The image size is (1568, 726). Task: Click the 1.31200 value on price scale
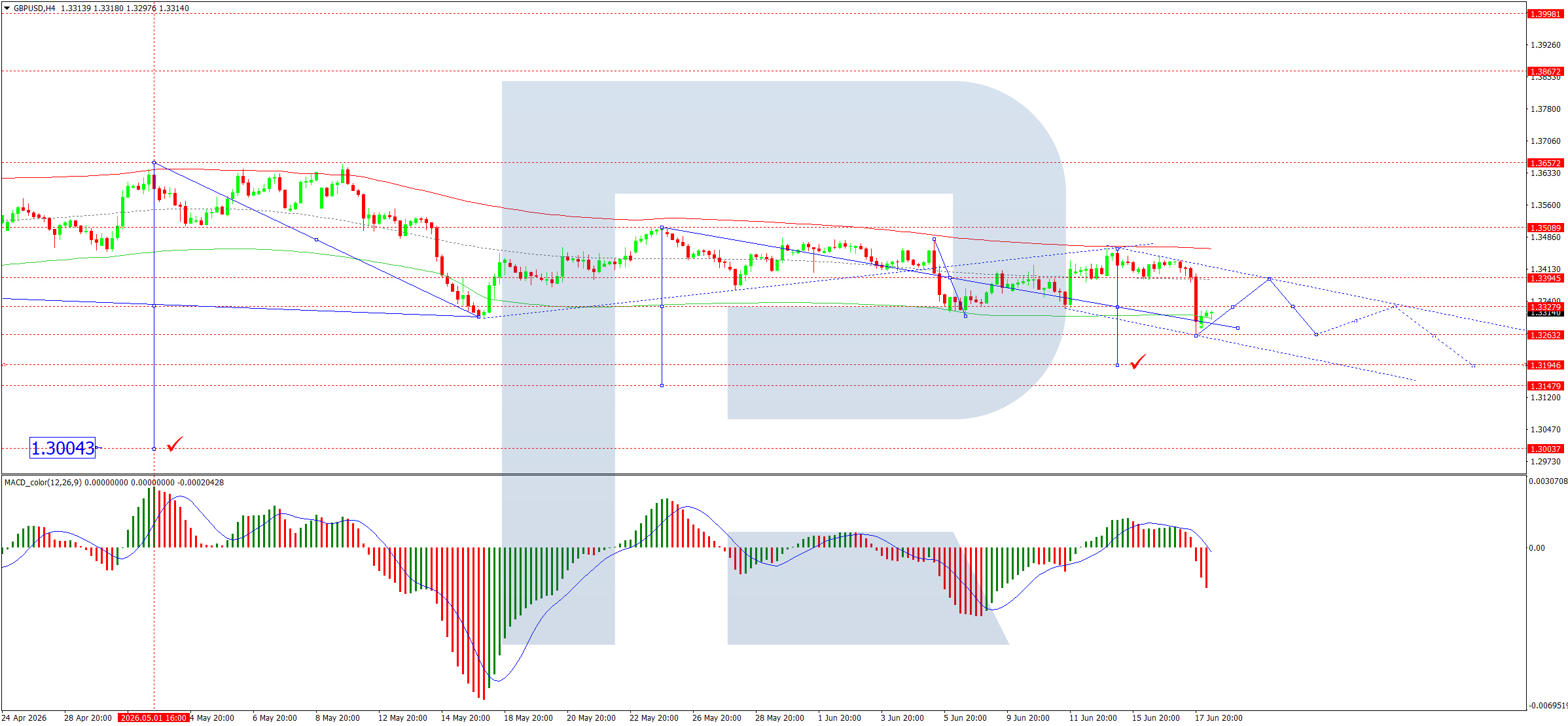[x=1545, y=398]
